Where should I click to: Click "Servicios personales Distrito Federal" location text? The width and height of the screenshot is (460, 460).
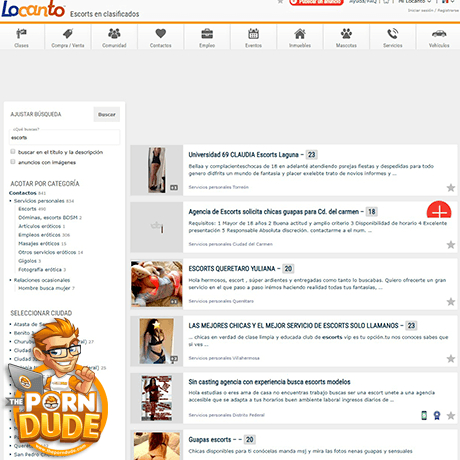pyautogui.click(x=227, y=415)
